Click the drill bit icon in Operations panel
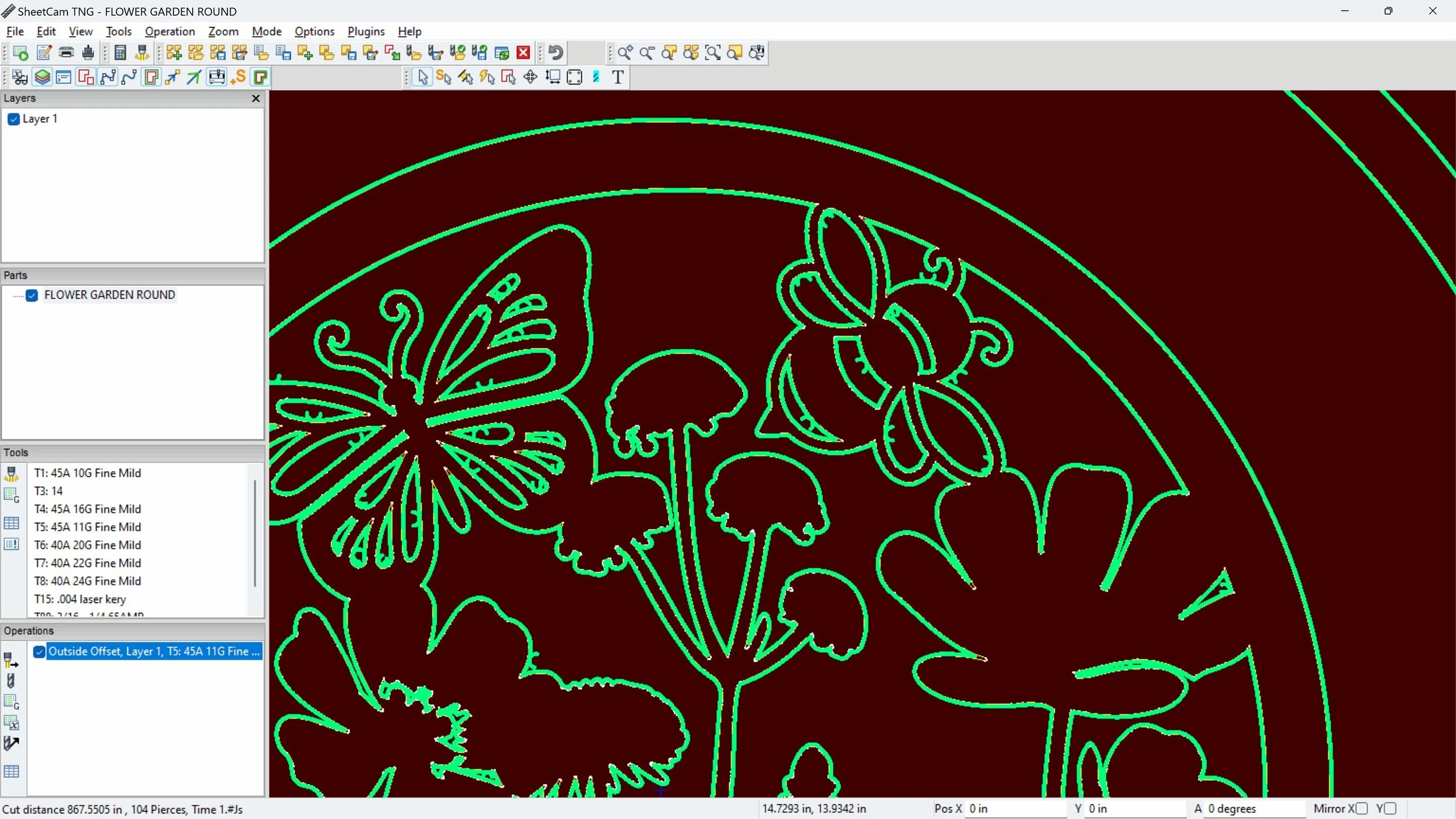The width and height of the screenshot is (1456, 819). [x=12, y=680]
